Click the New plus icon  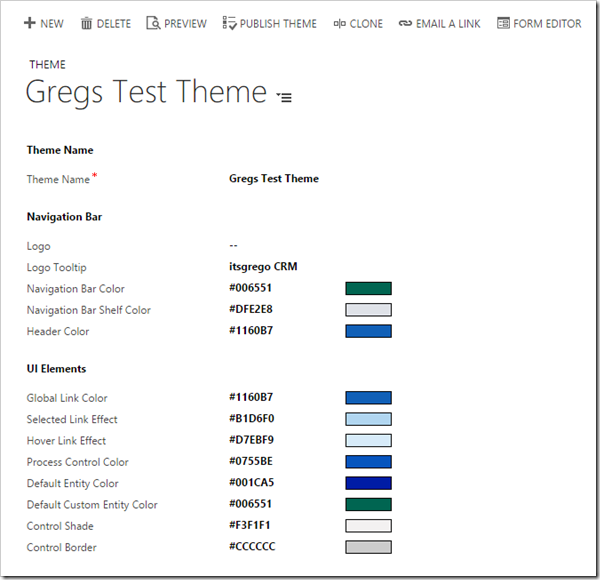point(29,23)
